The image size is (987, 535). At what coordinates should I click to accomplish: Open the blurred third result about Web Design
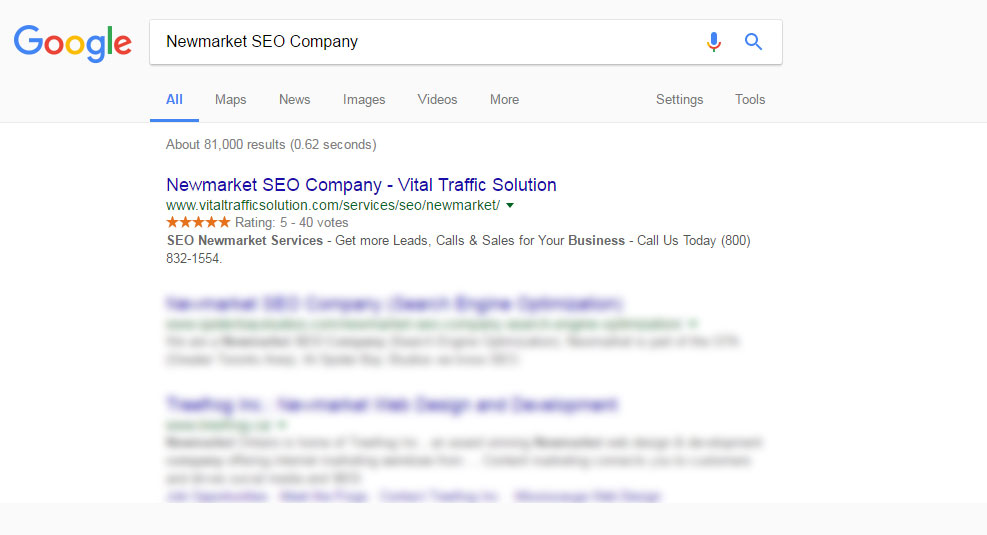click(392, 404)
